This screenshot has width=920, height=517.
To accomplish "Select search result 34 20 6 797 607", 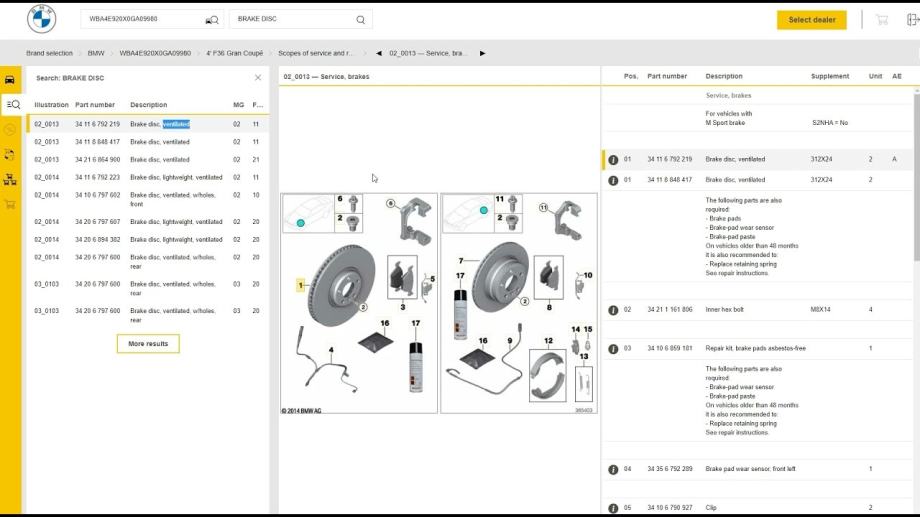I will [148, 222].
